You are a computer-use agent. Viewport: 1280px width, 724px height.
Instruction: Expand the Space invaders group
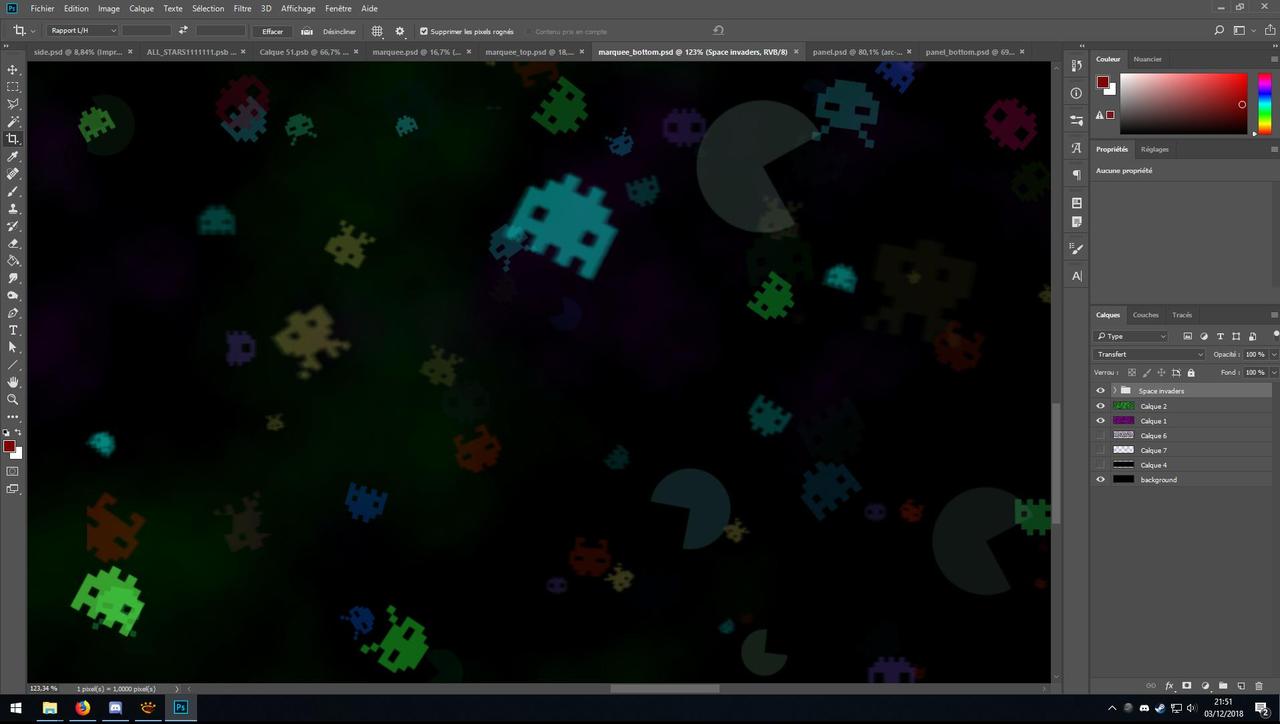click(1114, 391)
